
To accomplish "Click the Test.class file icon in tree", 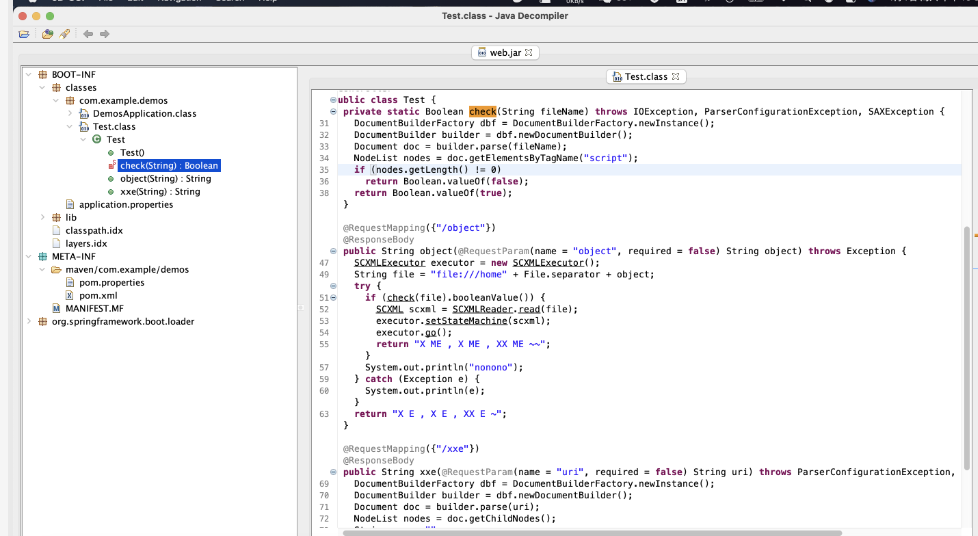I will (x=84, y=127).
